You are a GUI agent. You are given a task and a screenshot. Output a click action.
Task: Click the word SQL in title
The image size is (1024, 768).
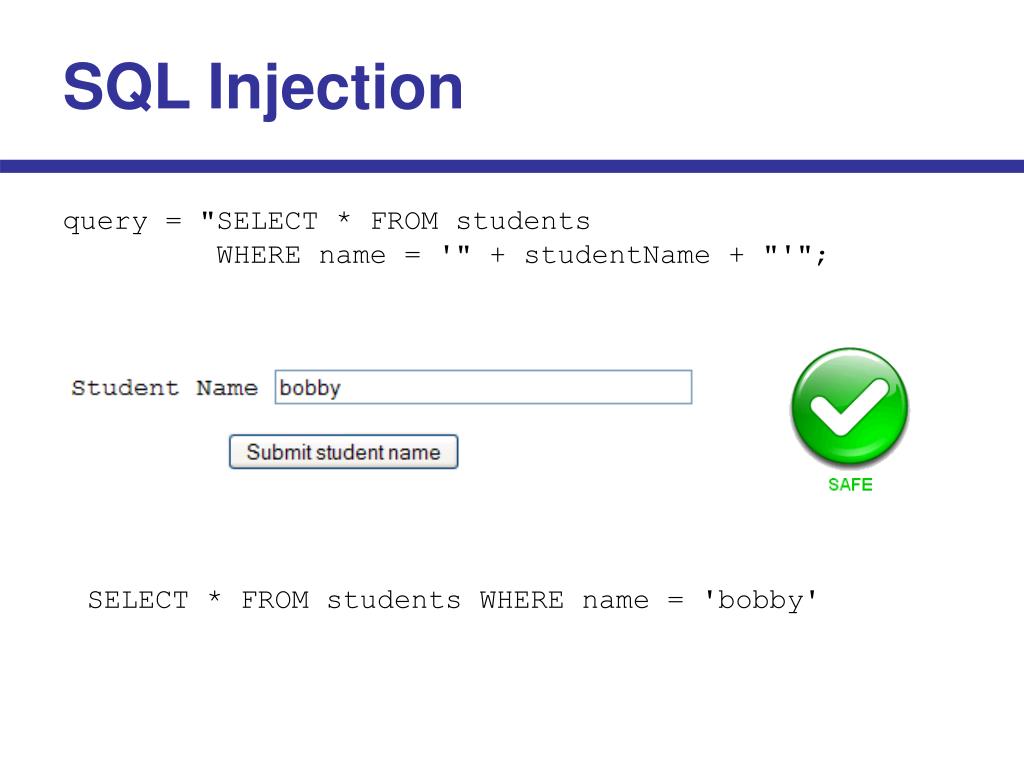click(125, 87)
